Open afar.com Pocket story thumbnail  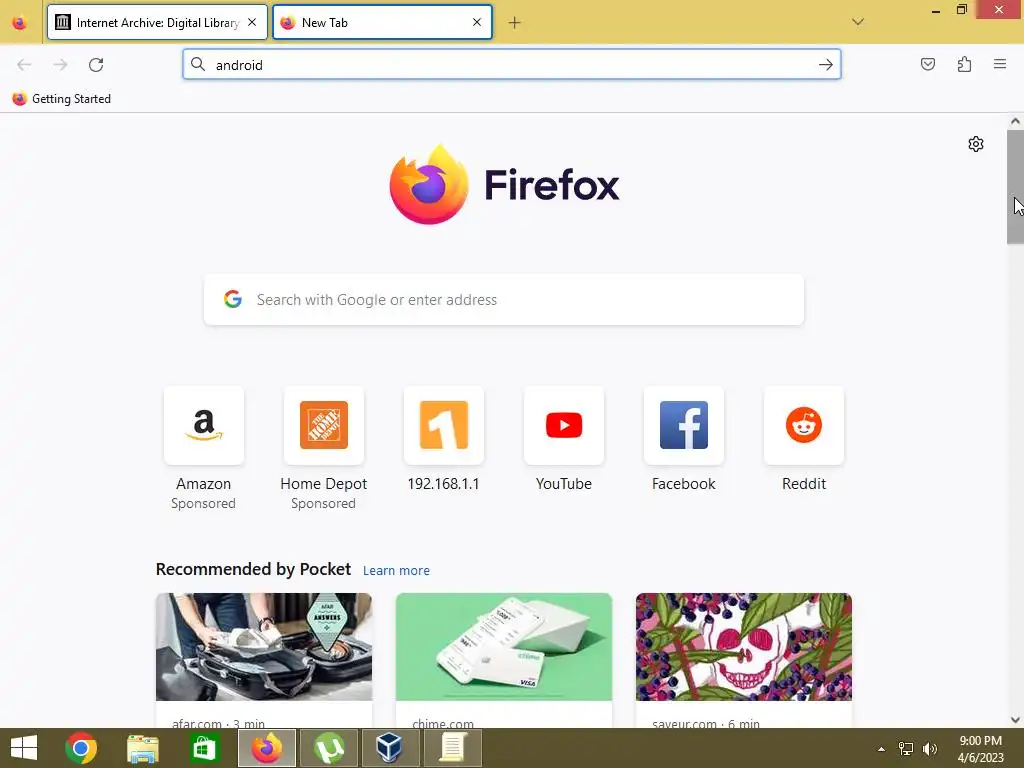pyautogui.click(x=264, y=647)
